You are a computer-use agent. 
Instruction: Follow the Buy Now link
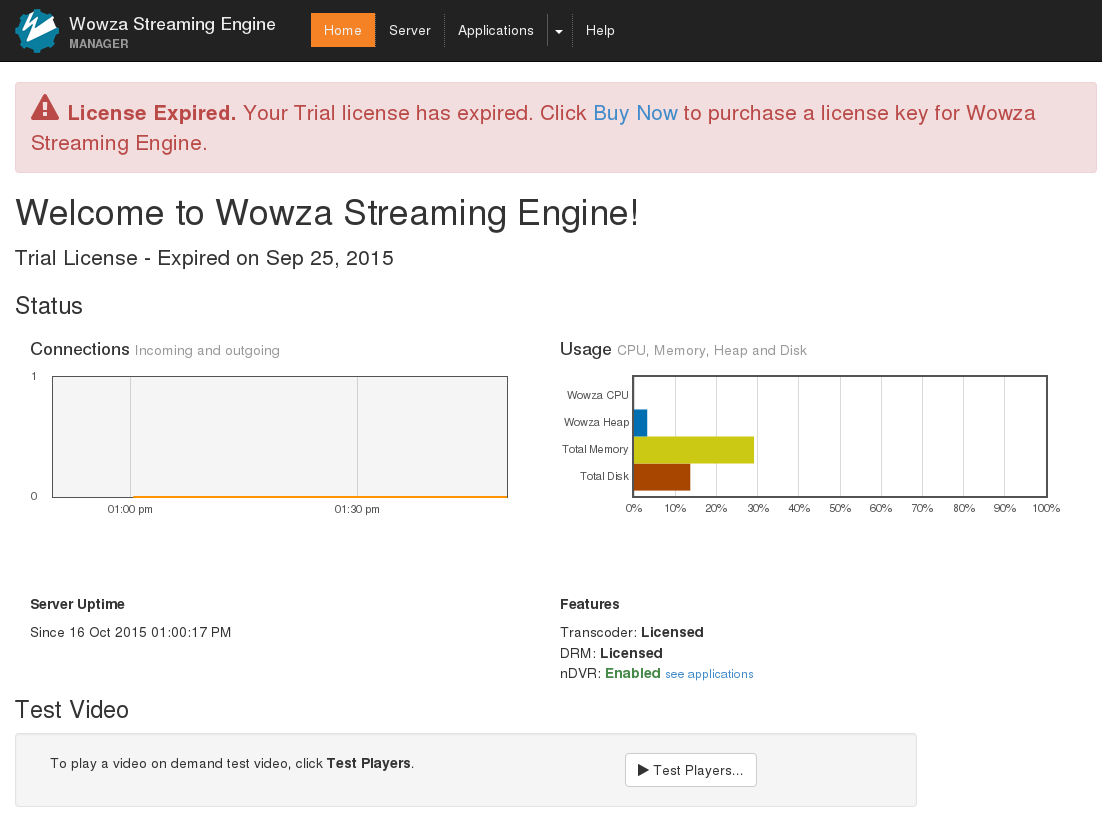[x=635, y=113]
